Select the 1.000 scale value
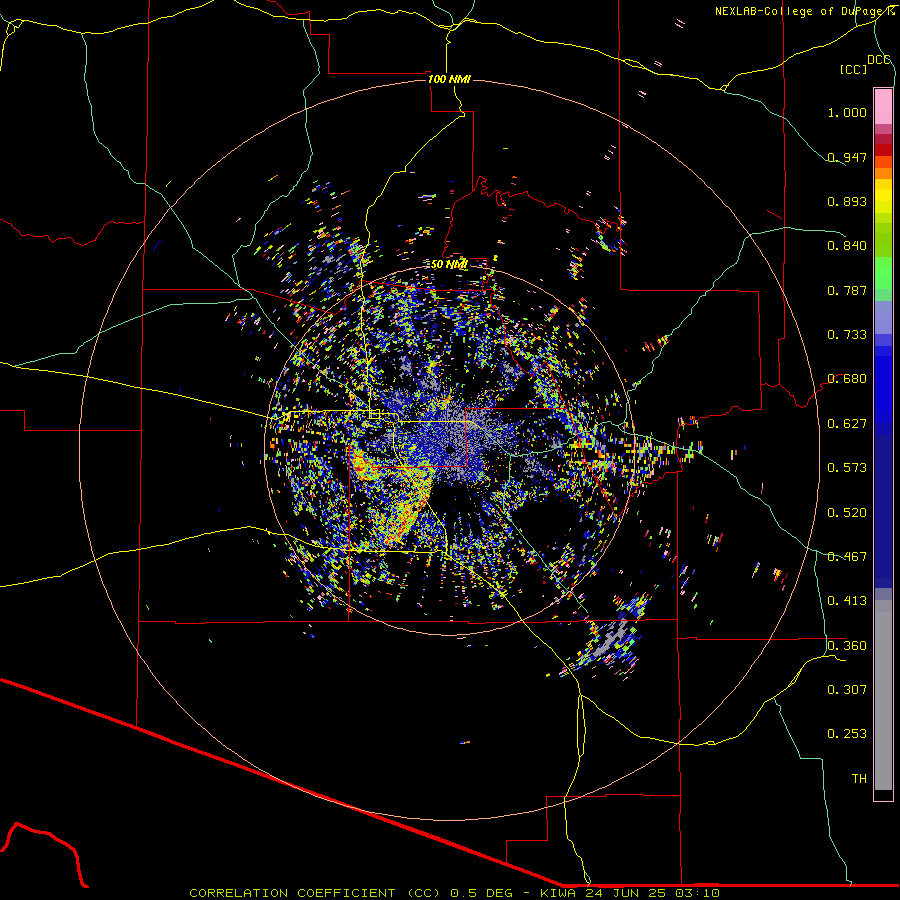The image size is (900, 900). point(847,112)
